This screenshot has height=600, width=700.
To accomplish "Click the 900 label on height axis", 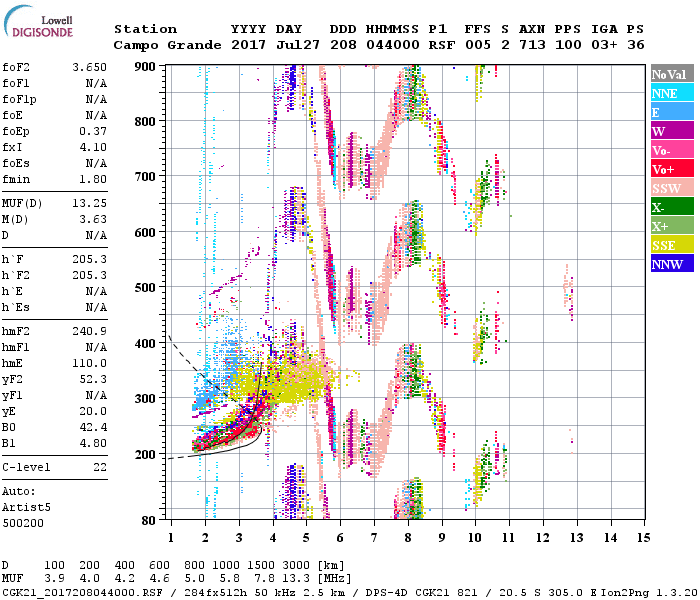I will coord(147,67).
